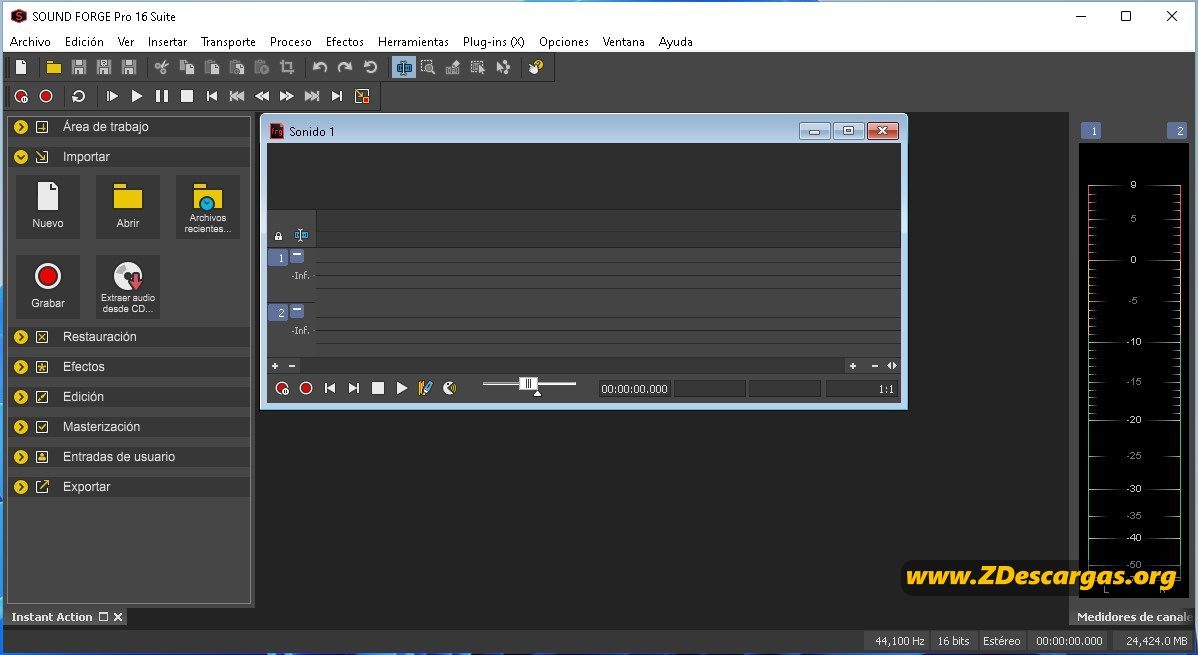
Task: Open the Transporte menu
Action: [x=228, y=42]
